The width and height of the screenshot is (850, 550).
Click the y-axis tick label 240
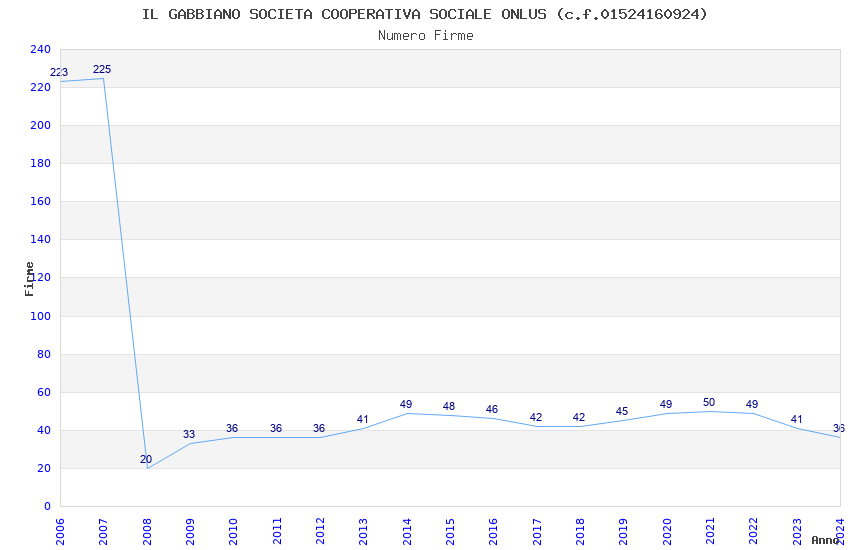point(40,50)
